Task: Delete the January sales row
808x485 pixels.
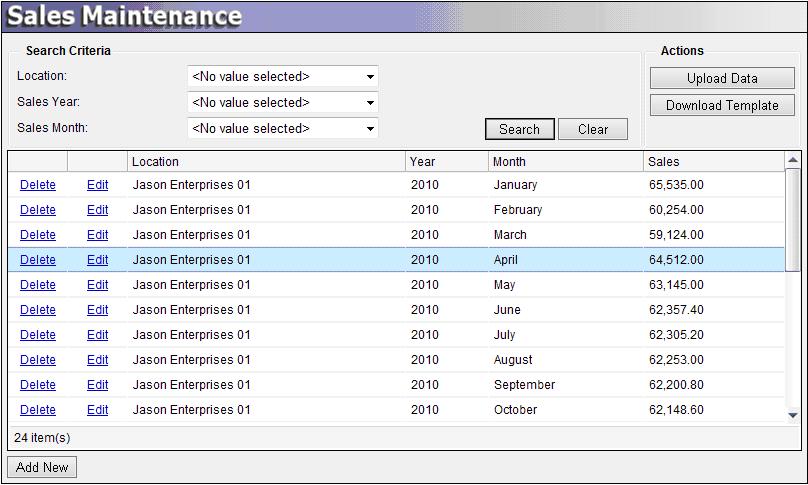Action: 38,185
